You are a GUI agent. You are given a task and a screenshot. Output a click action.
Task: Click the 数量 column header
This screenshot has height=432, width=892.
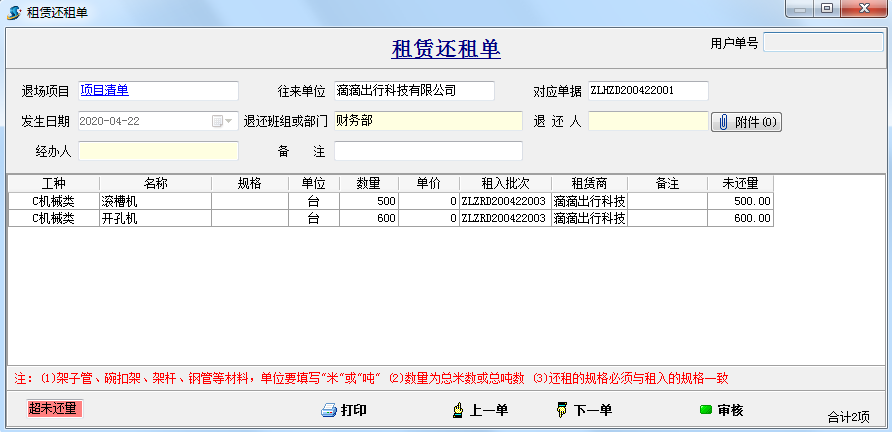click(368, 184)
